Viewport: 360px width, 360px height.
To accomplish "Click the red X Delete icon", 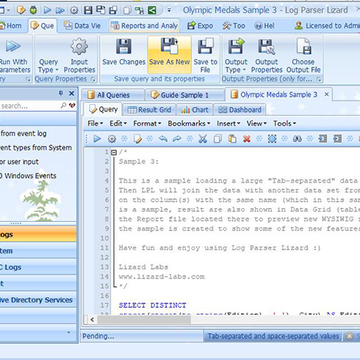I will [247, 139].
